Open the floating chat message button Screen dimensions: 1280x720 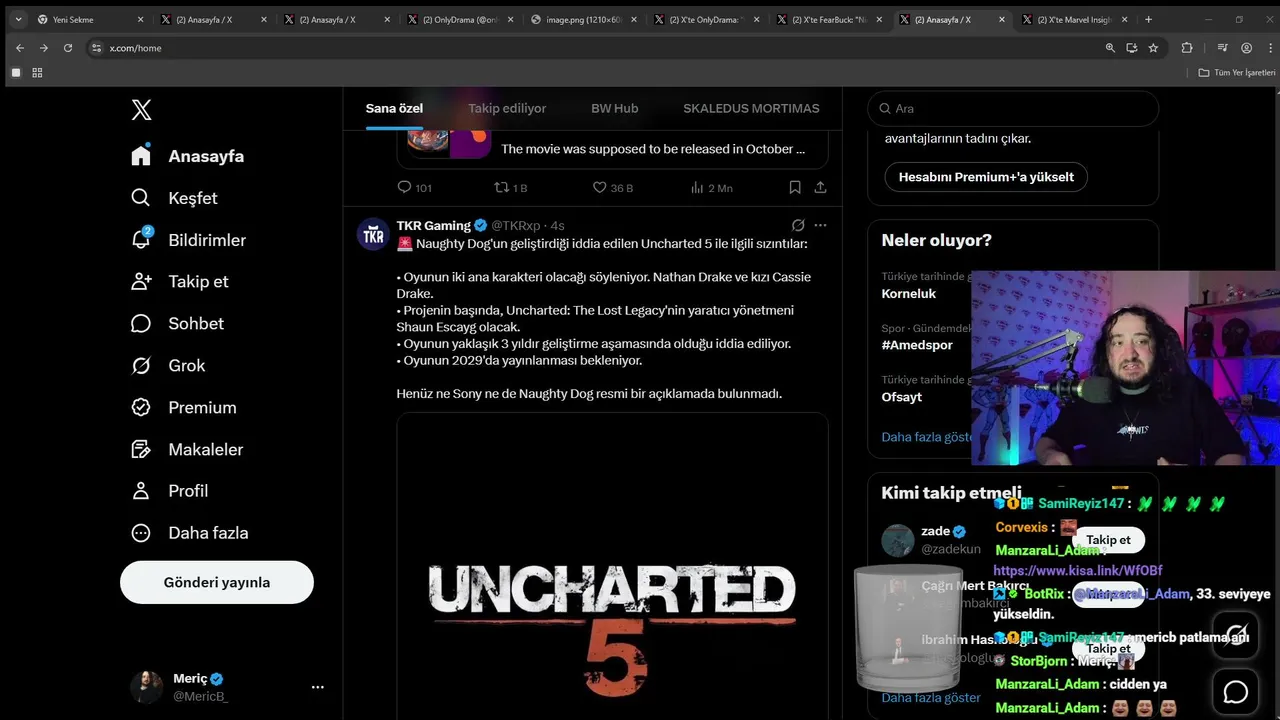click(1236, 692)
